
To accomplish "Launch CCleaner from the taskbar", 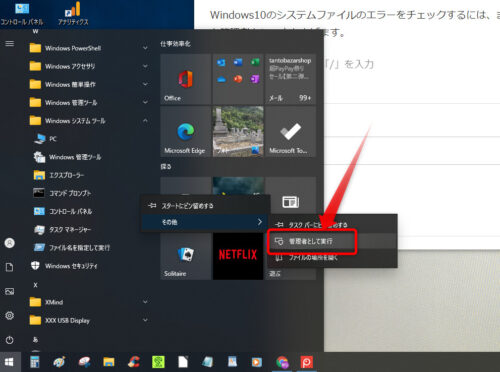I will (133, 362).
